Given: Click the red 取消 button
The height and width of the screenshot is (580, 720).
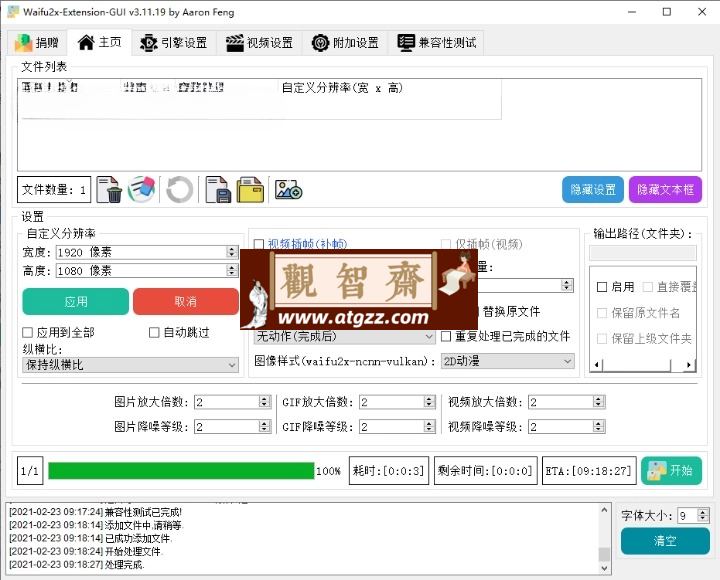Looking at the screenshot, I should (186, 302).
